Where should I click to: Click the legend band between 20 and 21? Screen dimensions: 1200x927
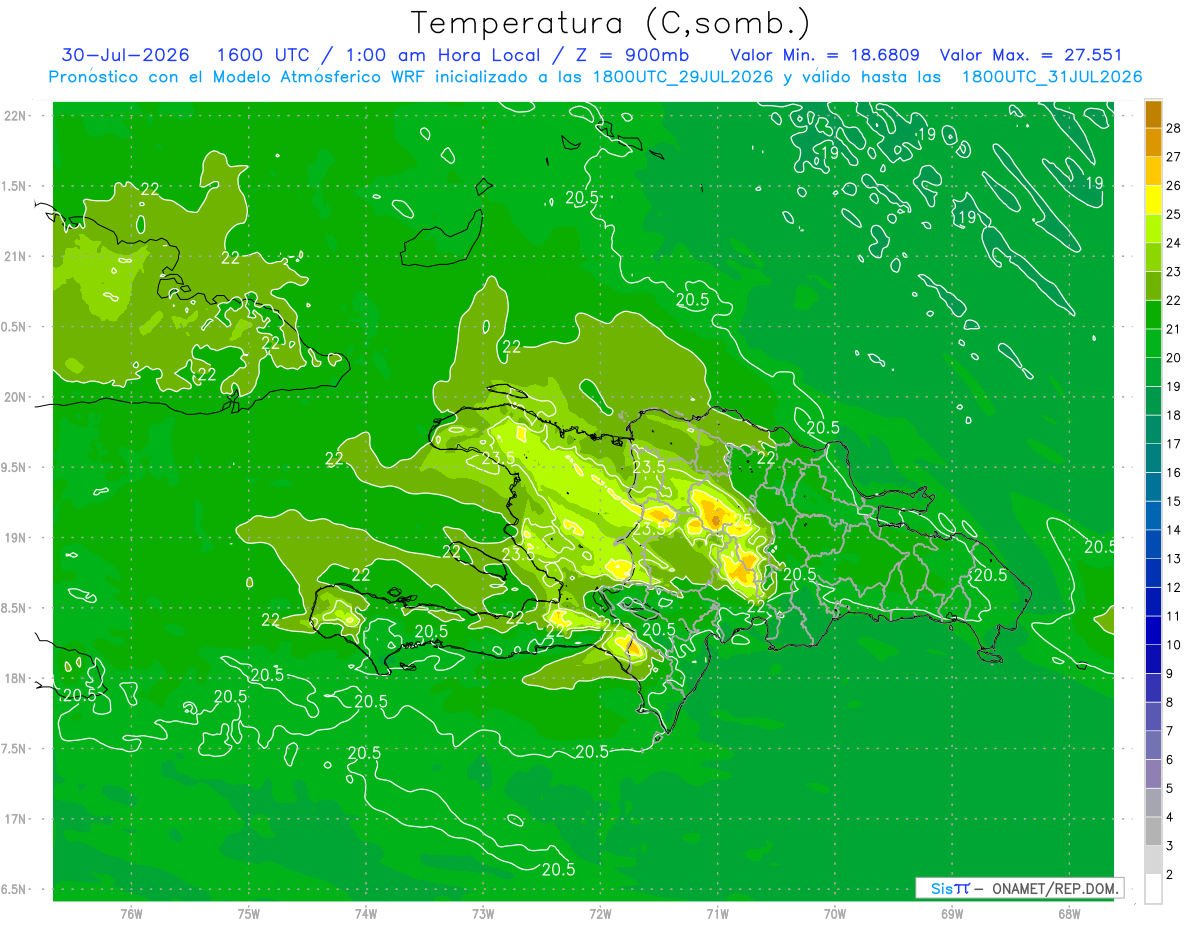pos(1153,343)
